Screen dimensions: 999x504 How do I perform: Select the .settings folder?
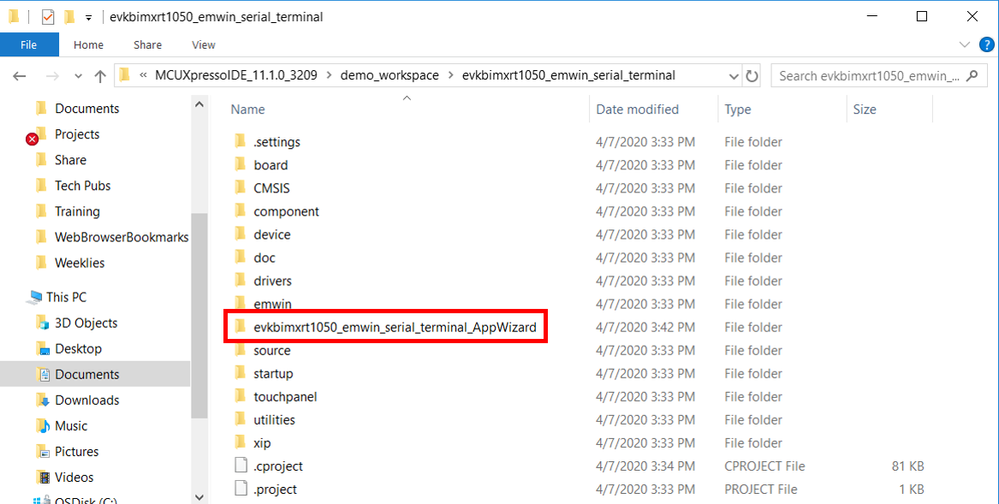pyautogui.click(x=277, y=142)
